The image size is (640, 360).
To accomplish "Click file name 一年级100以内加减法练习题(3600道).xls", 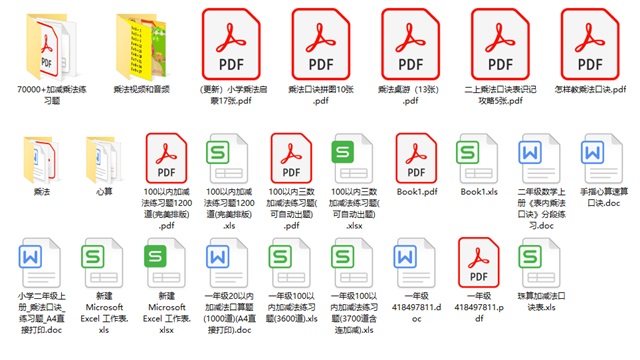I will 291,307.
